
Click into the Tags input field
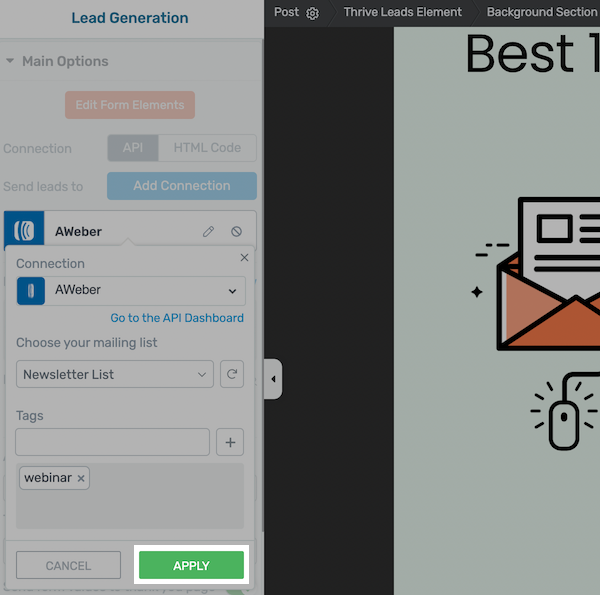112,442
